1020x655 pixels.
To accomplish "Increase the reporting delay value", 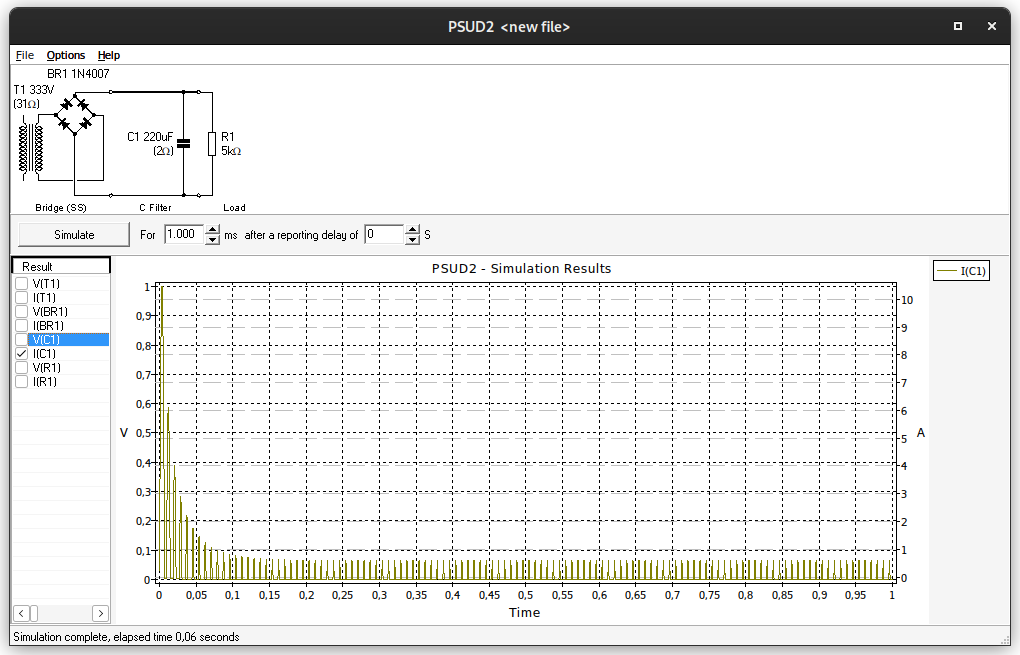I will coord(412,230).
